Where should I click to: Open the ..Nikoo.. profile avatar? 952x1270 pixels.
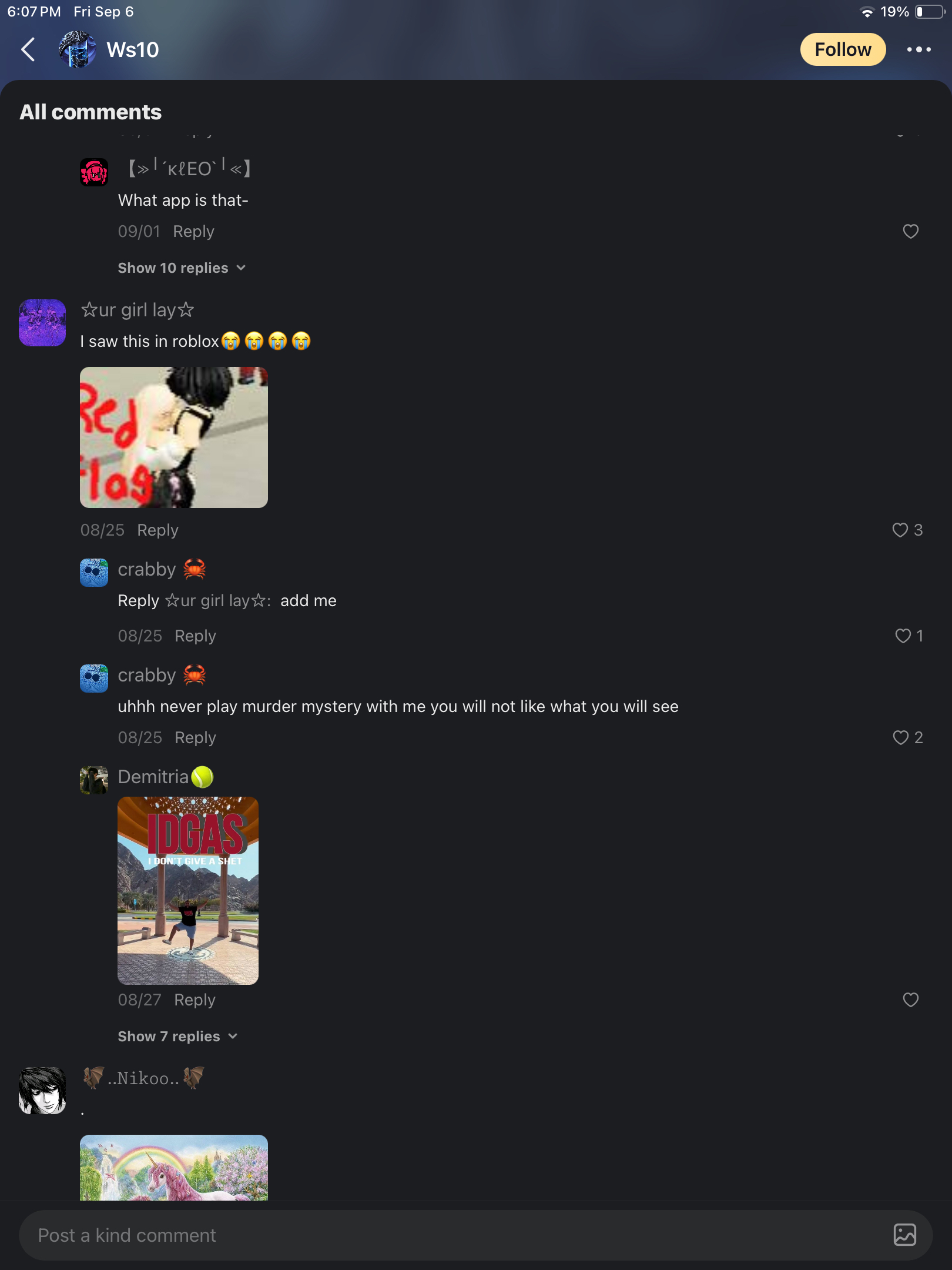click(42, 1091)
